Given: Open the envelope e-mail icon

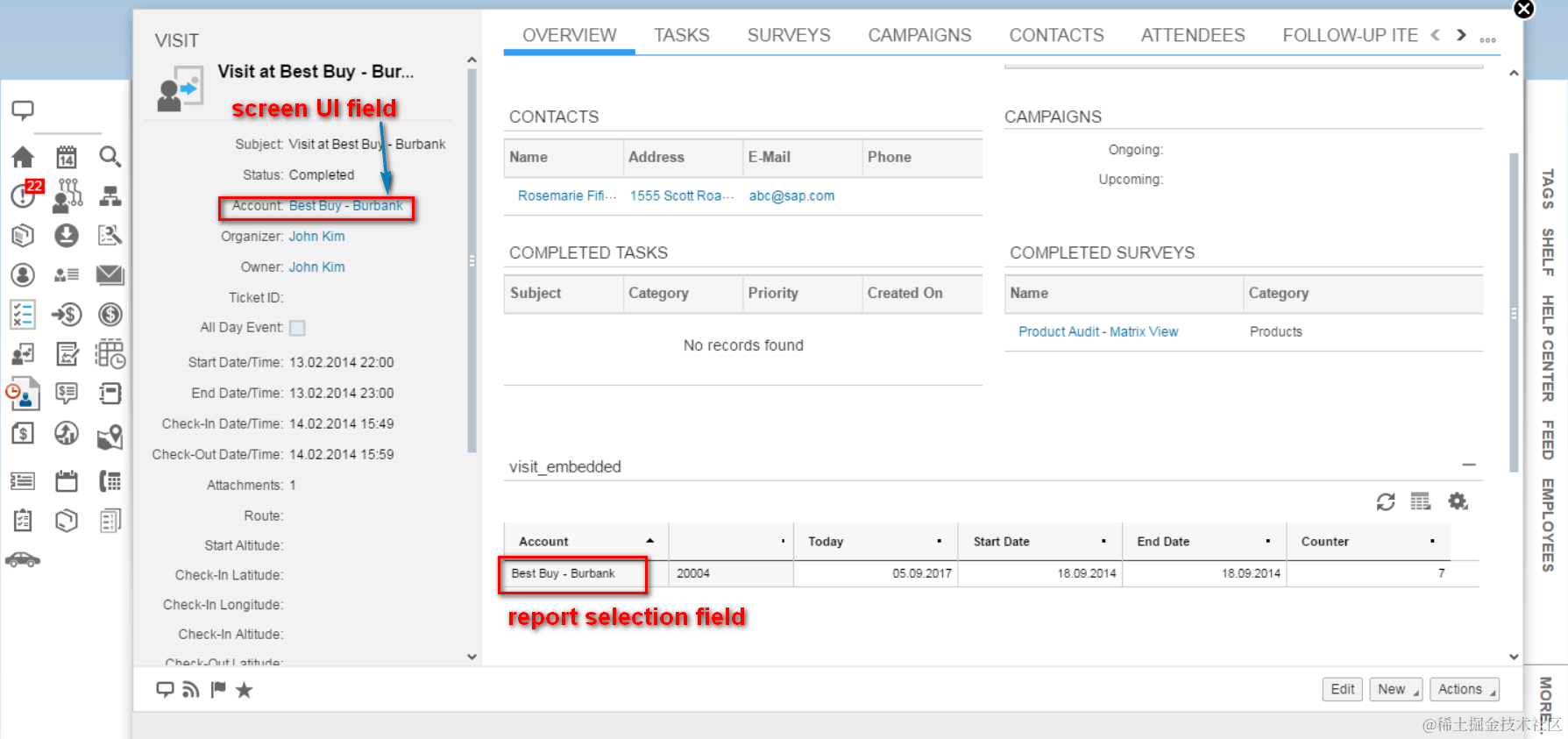Looking at the screenshot, I should pos(110,275).
